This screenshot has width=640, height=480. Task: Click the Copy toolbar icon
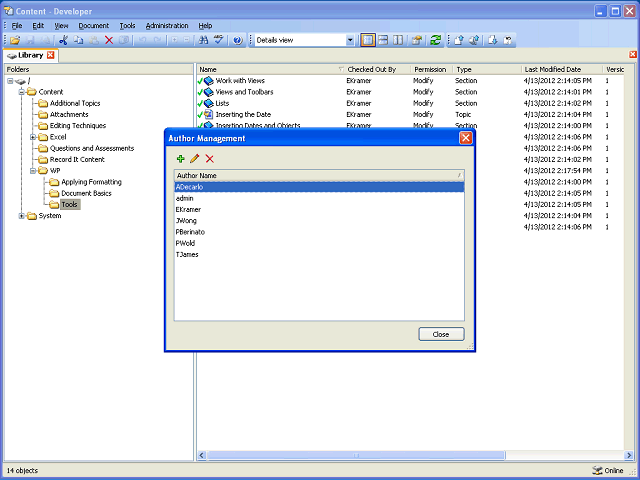click(78, 40)
